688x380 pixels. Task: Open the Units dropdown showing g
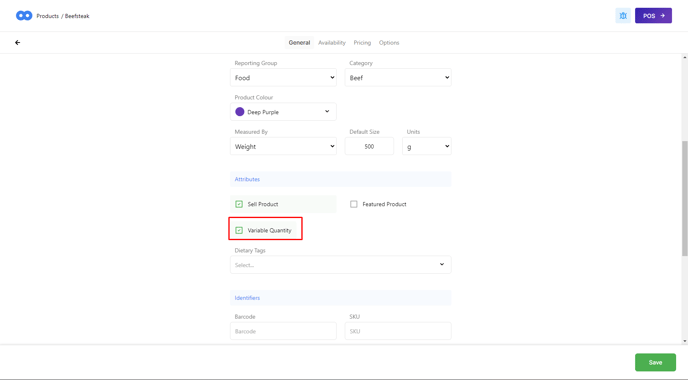tap(426, 146)
